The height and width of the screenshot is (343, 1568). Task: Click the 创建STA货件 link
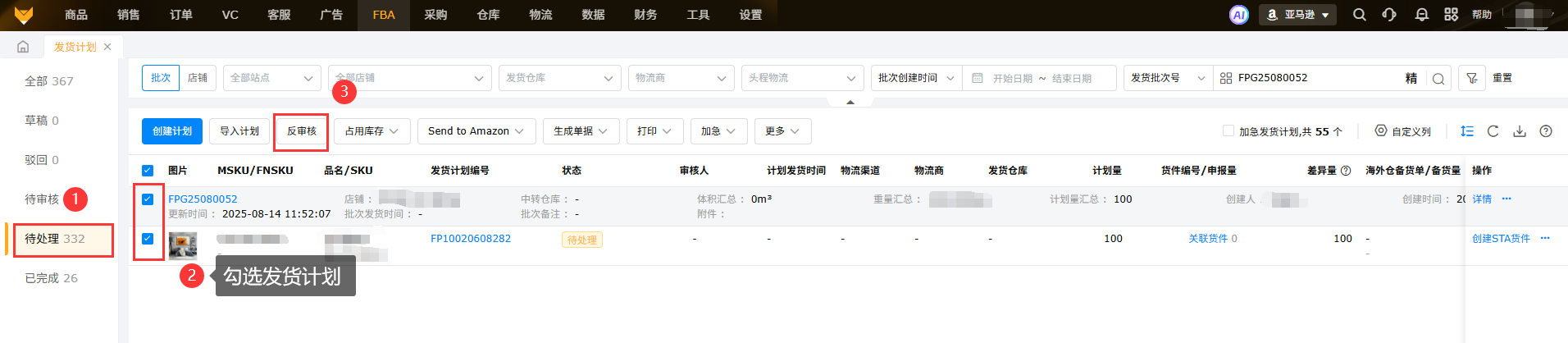pyautogui.click(x=1501, y=239)
